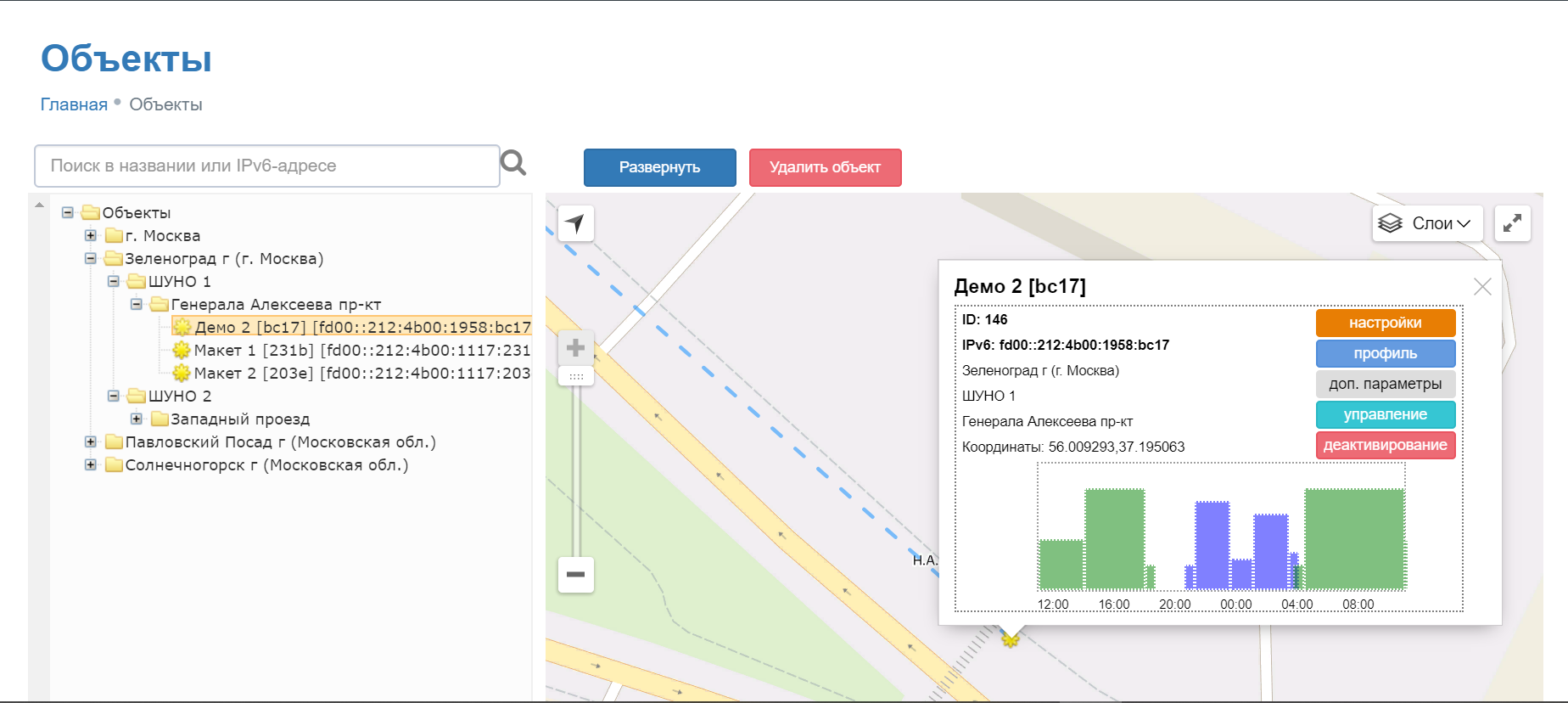
Task: Click the map geolocation arrow icon
Action: coord(575,224)
